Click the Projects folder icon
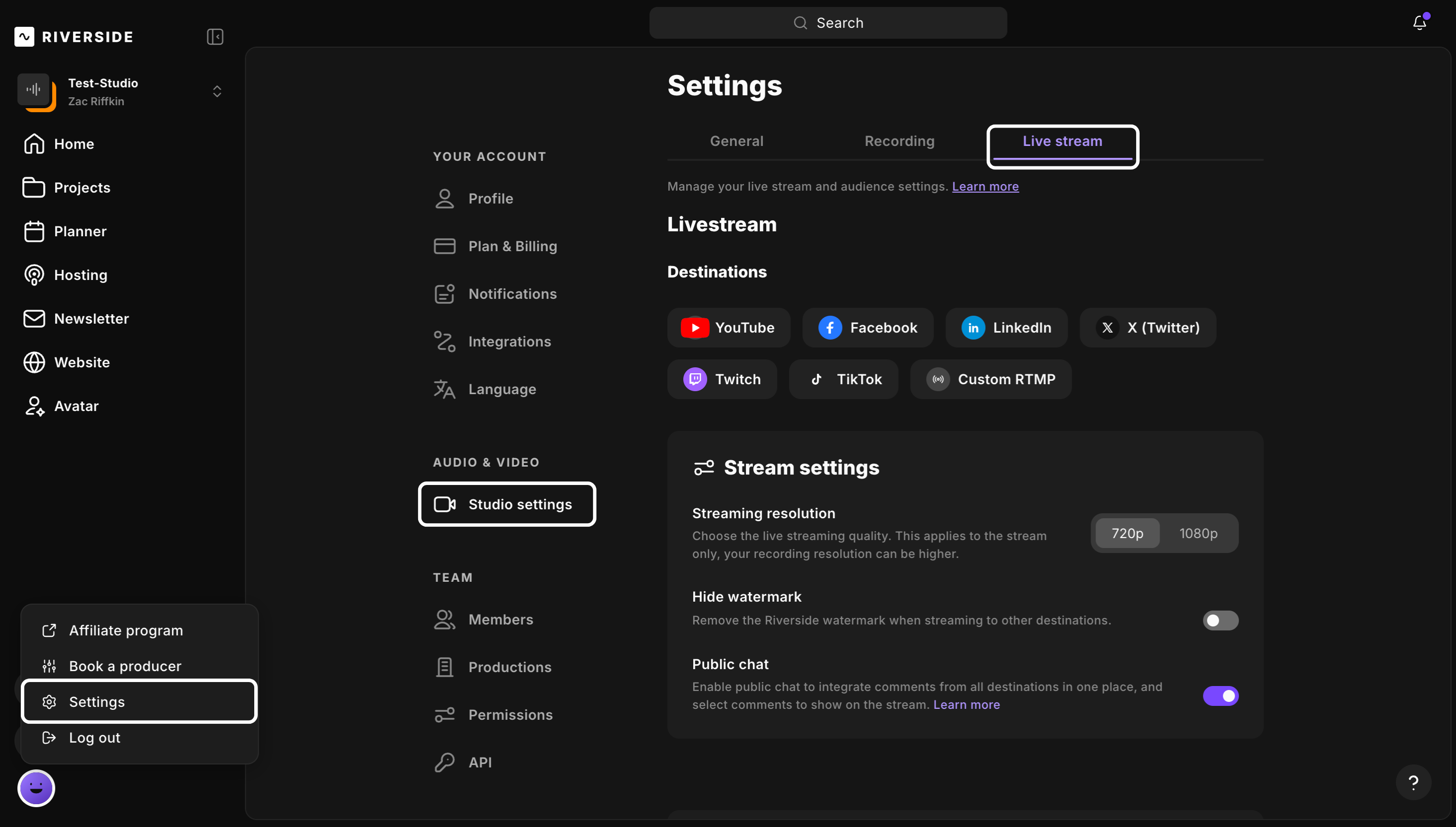 coord(34,188)
